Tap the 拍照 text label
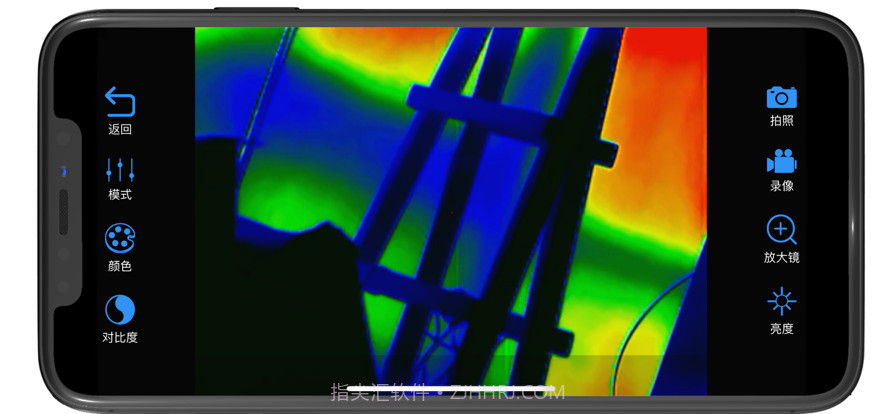 pyautogui.click(x=781, y=121)
